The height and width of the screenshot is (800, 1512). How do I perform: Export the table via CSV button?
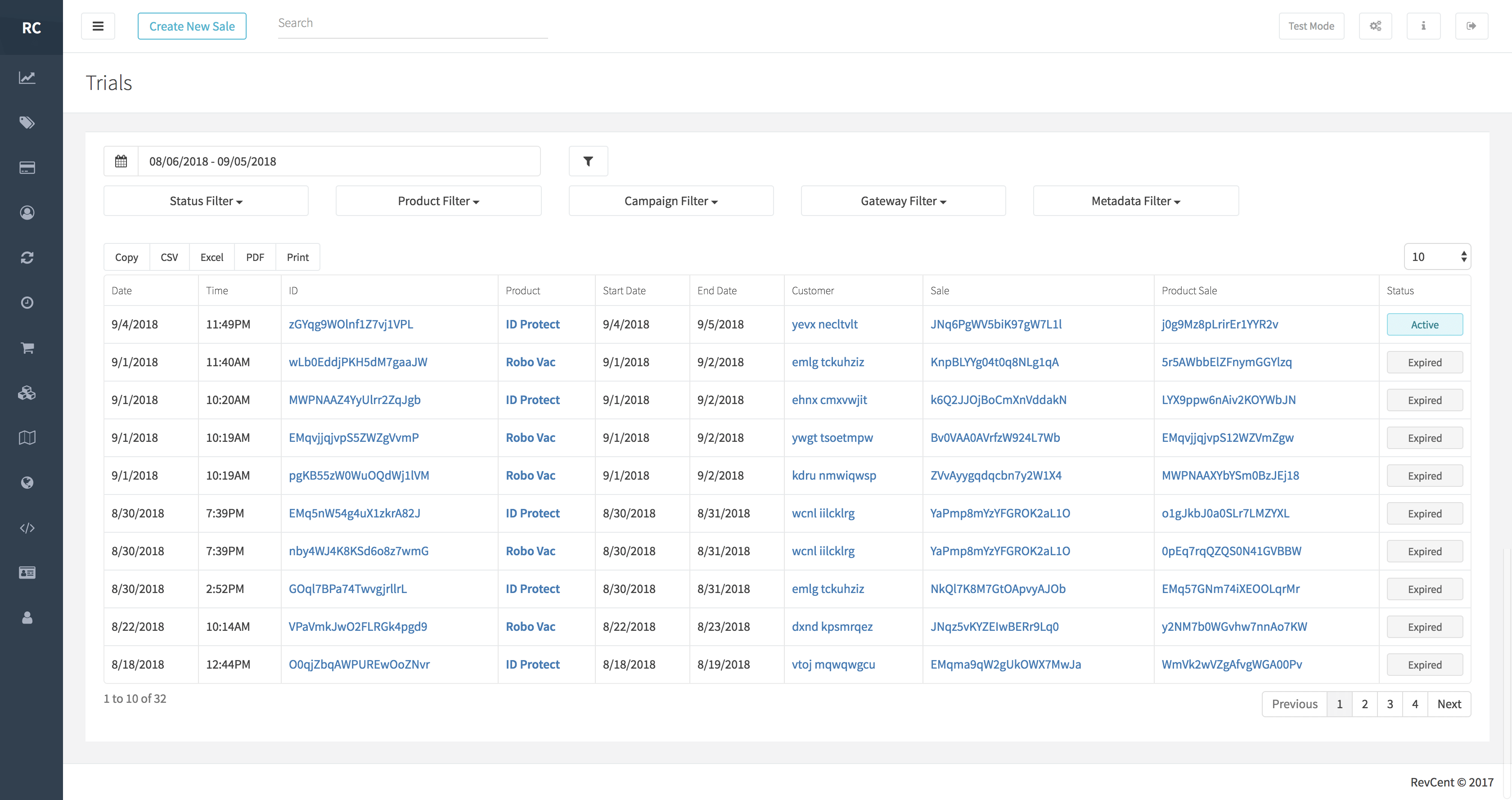(x=169, y=257)
